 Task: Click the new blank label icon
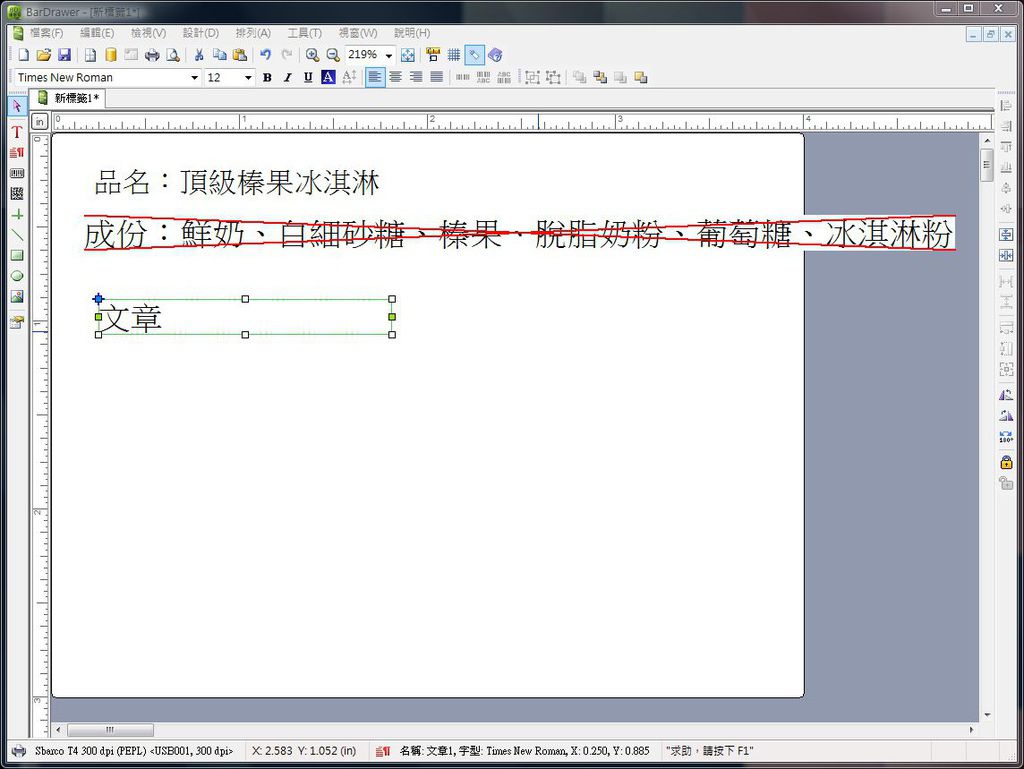24,55
